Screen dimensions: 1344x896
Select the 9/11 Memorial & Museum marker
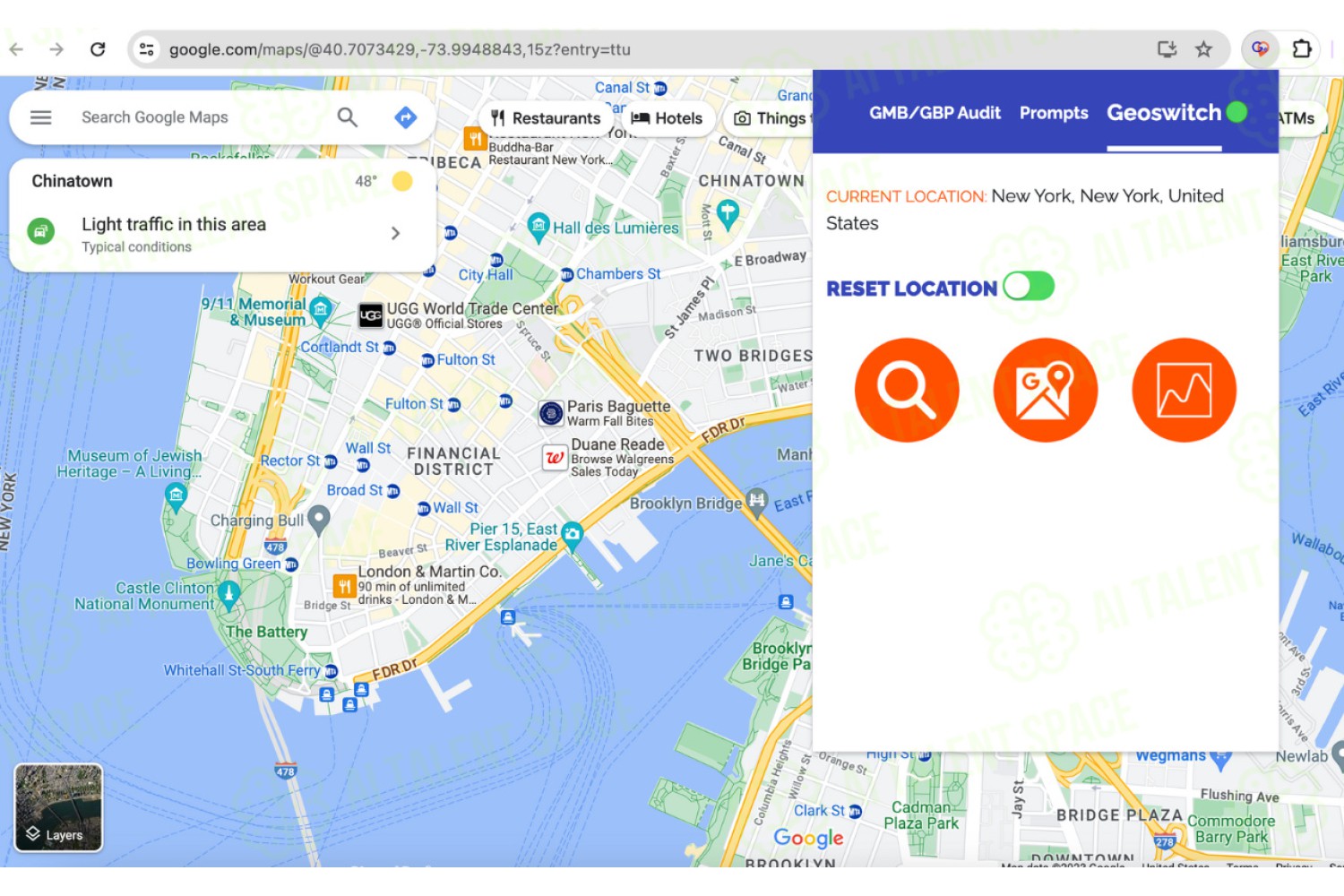pyautogui.click(x=321, y=311)
